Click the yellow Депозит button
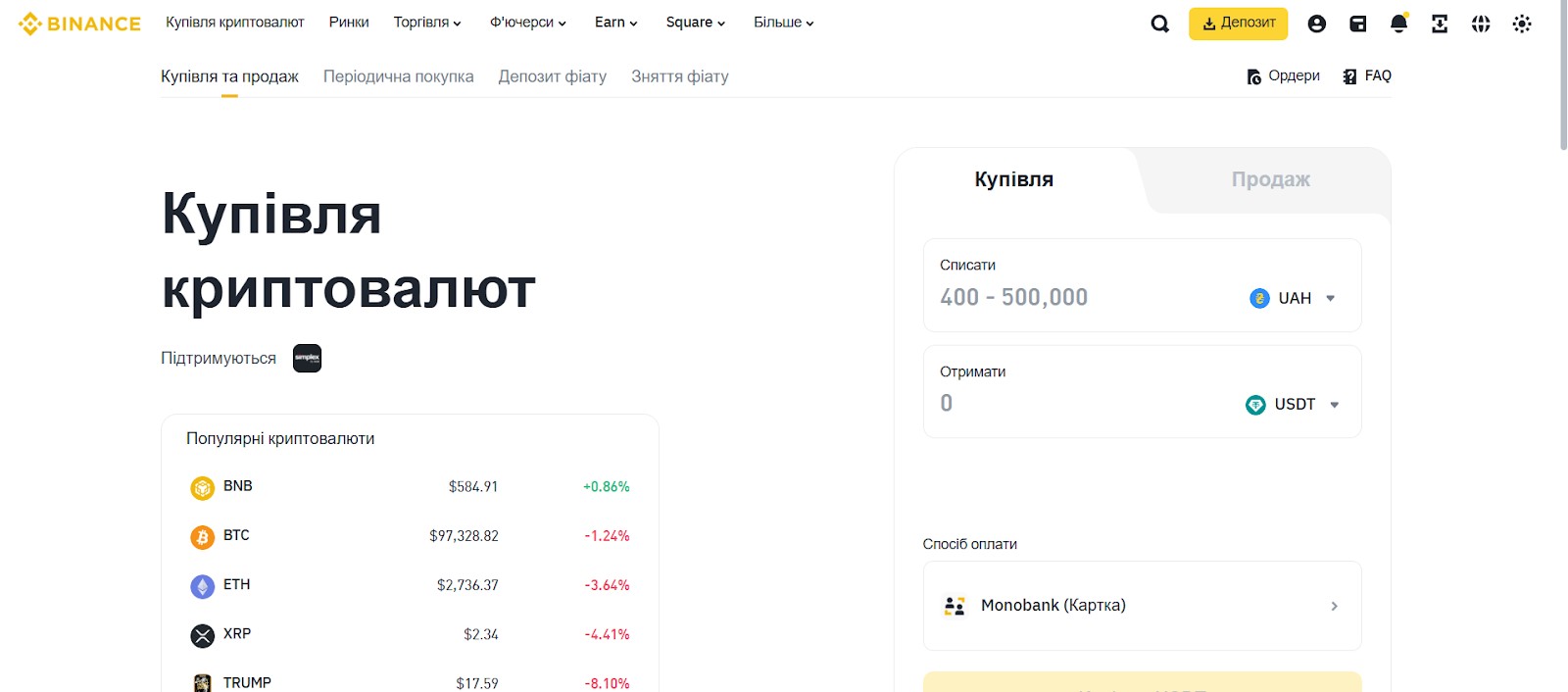 coord(1239,24)
